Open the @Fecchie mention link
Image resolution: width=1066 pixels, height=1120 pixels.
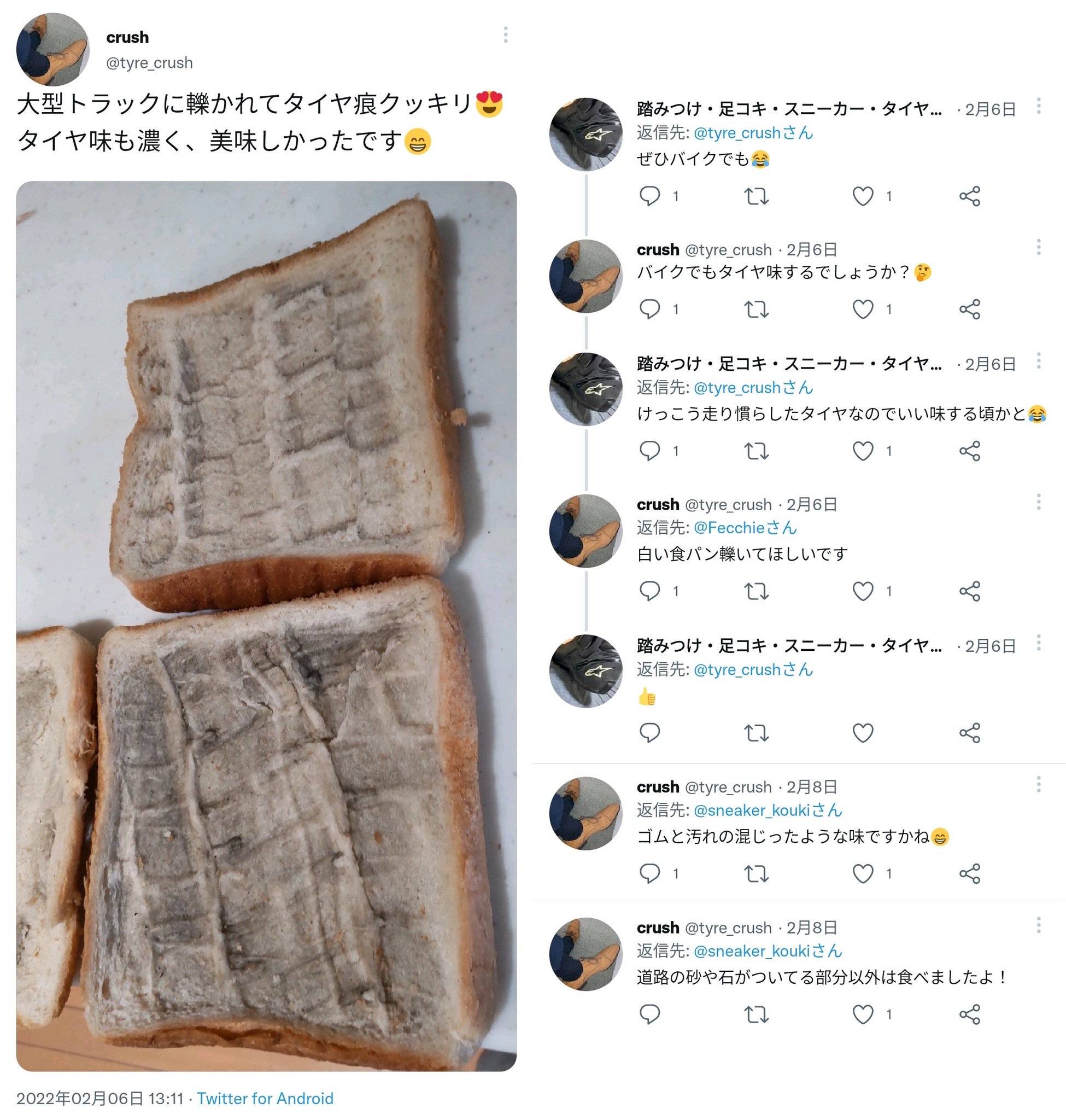745,528
